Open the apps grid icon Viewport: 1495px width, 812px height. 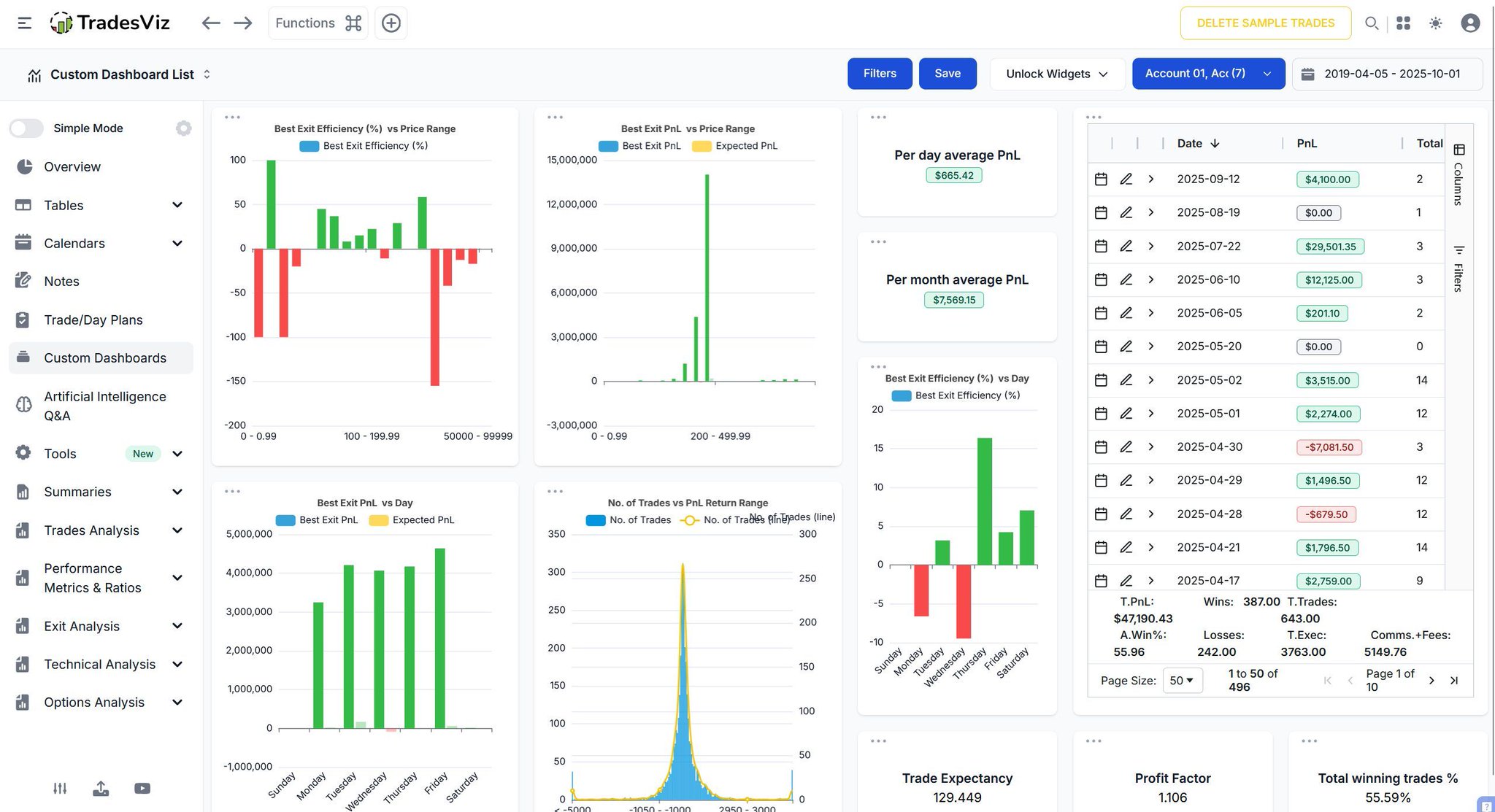coord(1403,23)
